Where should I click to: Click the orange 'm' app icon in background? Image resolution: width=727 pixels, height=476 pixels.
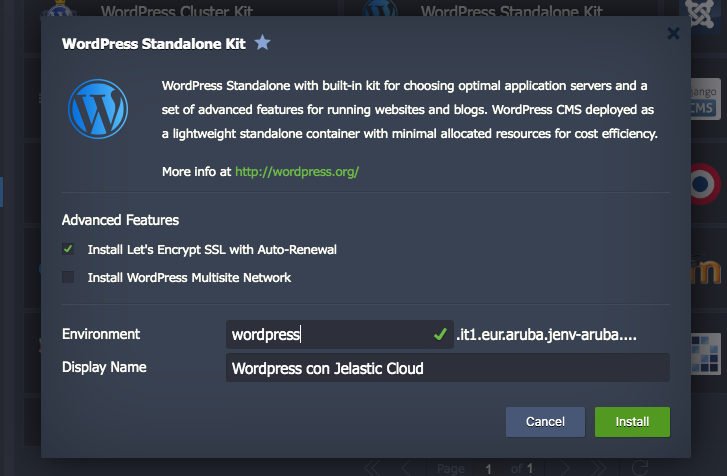pyautogui.click(x=706, y=271)
